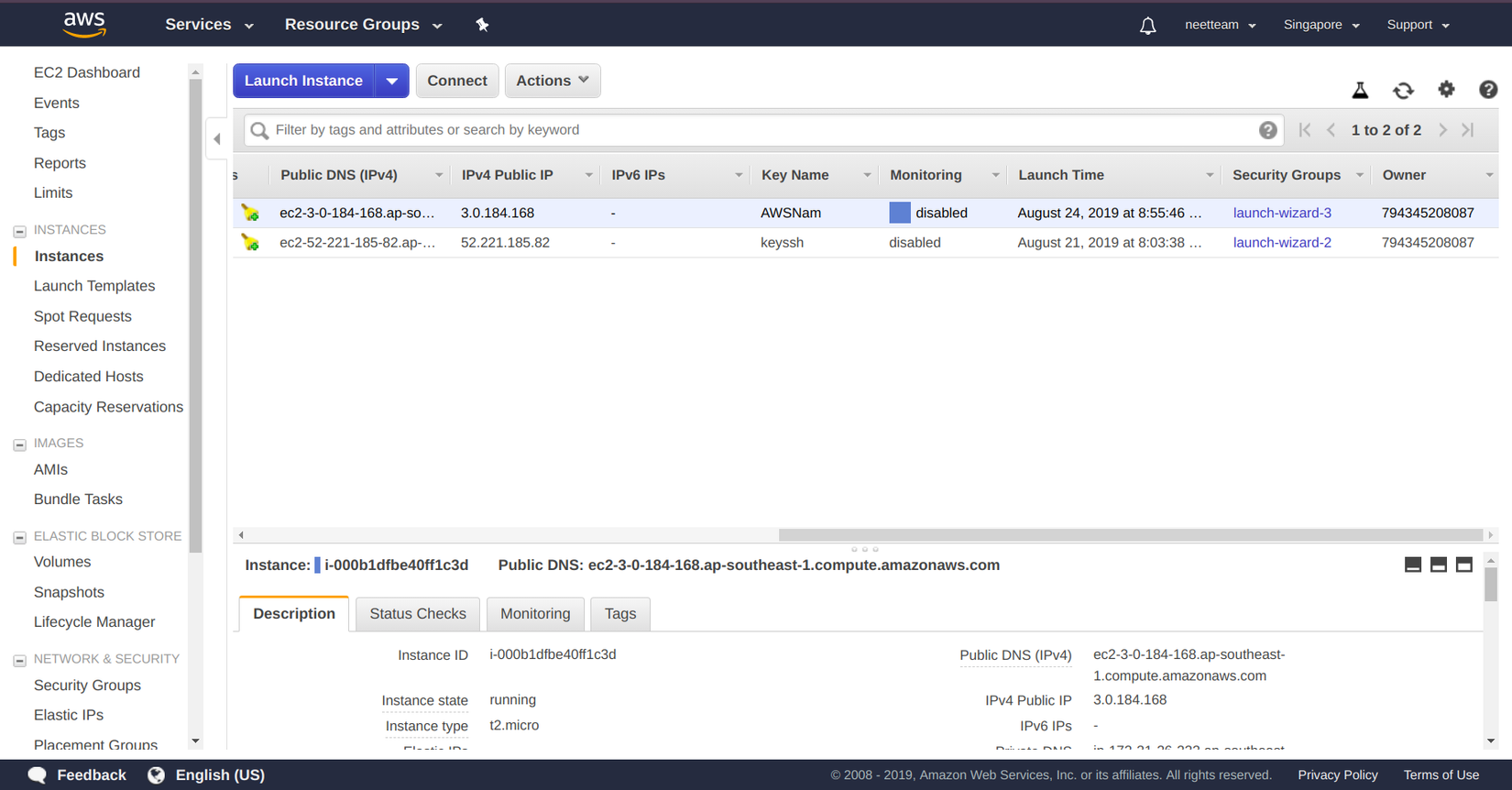Collapse the NETWORK & SECURITY section
The image size is (1512, 790).
[x=19, y=660]
